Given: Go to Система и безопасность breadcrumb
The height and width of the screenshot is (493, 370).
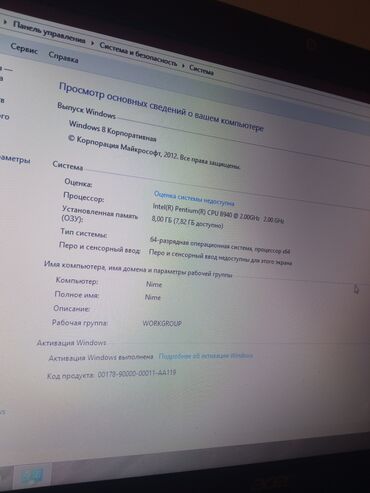Looking at the screenshot, I should [138, 55].
